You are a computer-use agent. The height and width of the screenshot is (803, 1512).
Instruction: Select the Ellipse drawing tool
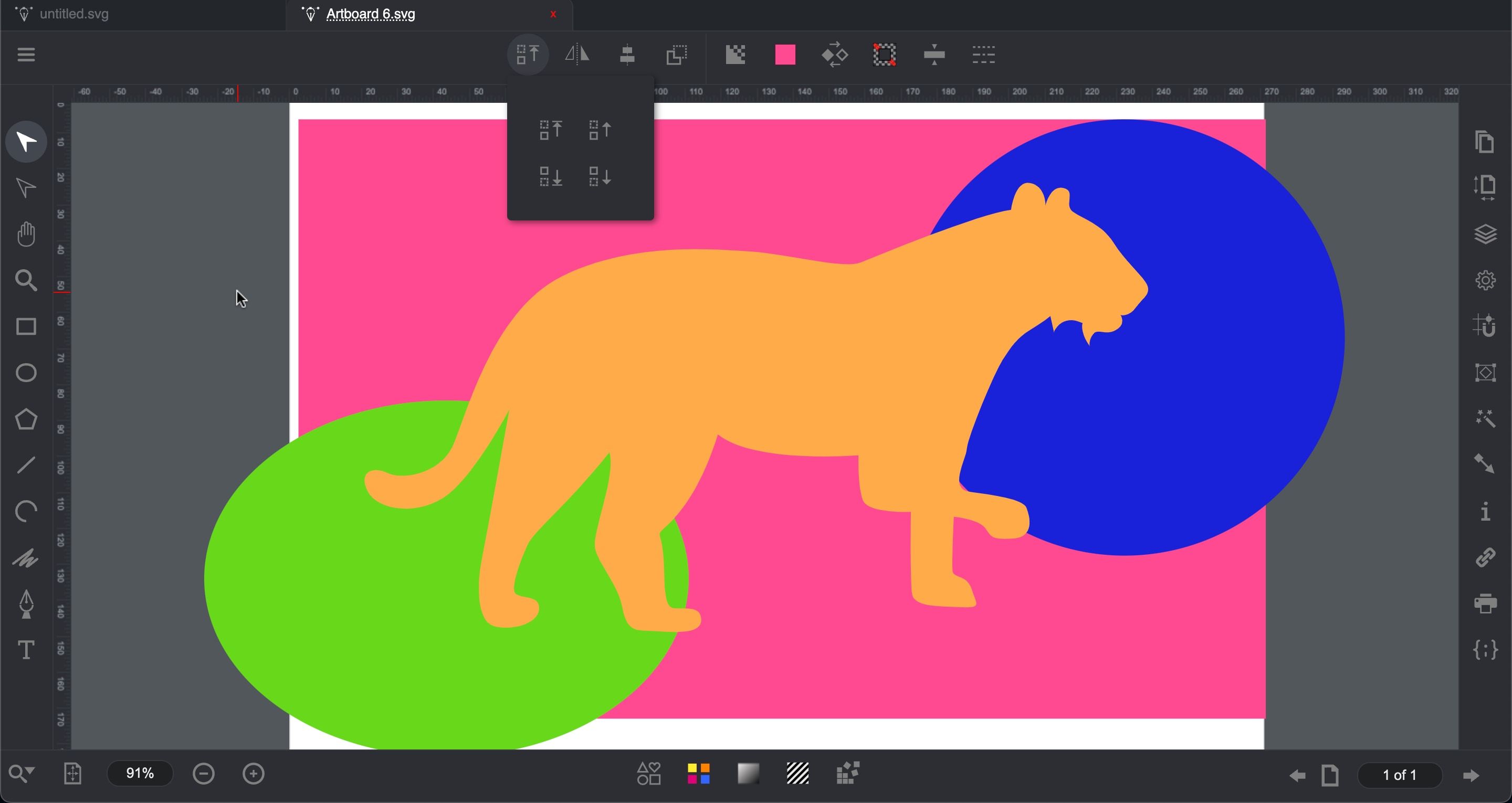coord(26,373)
